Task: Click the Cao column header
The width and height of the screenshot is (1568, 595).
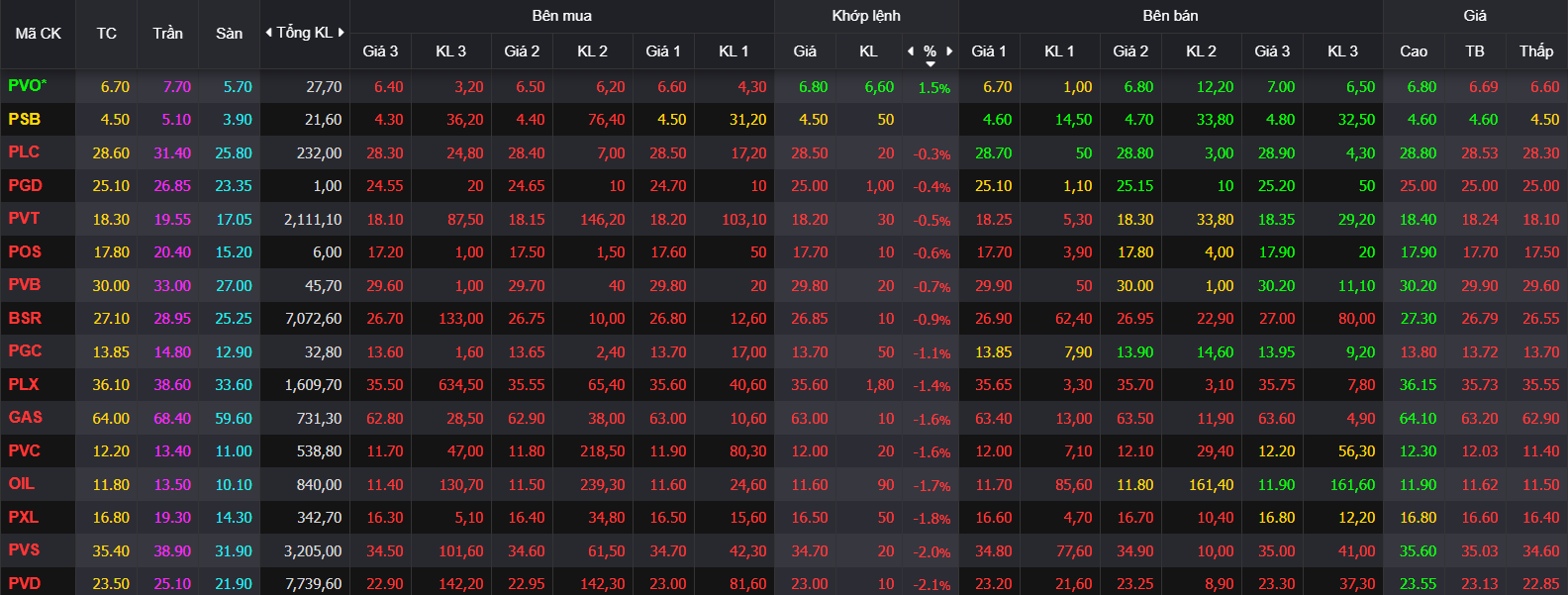Action: coord(1414,51)
